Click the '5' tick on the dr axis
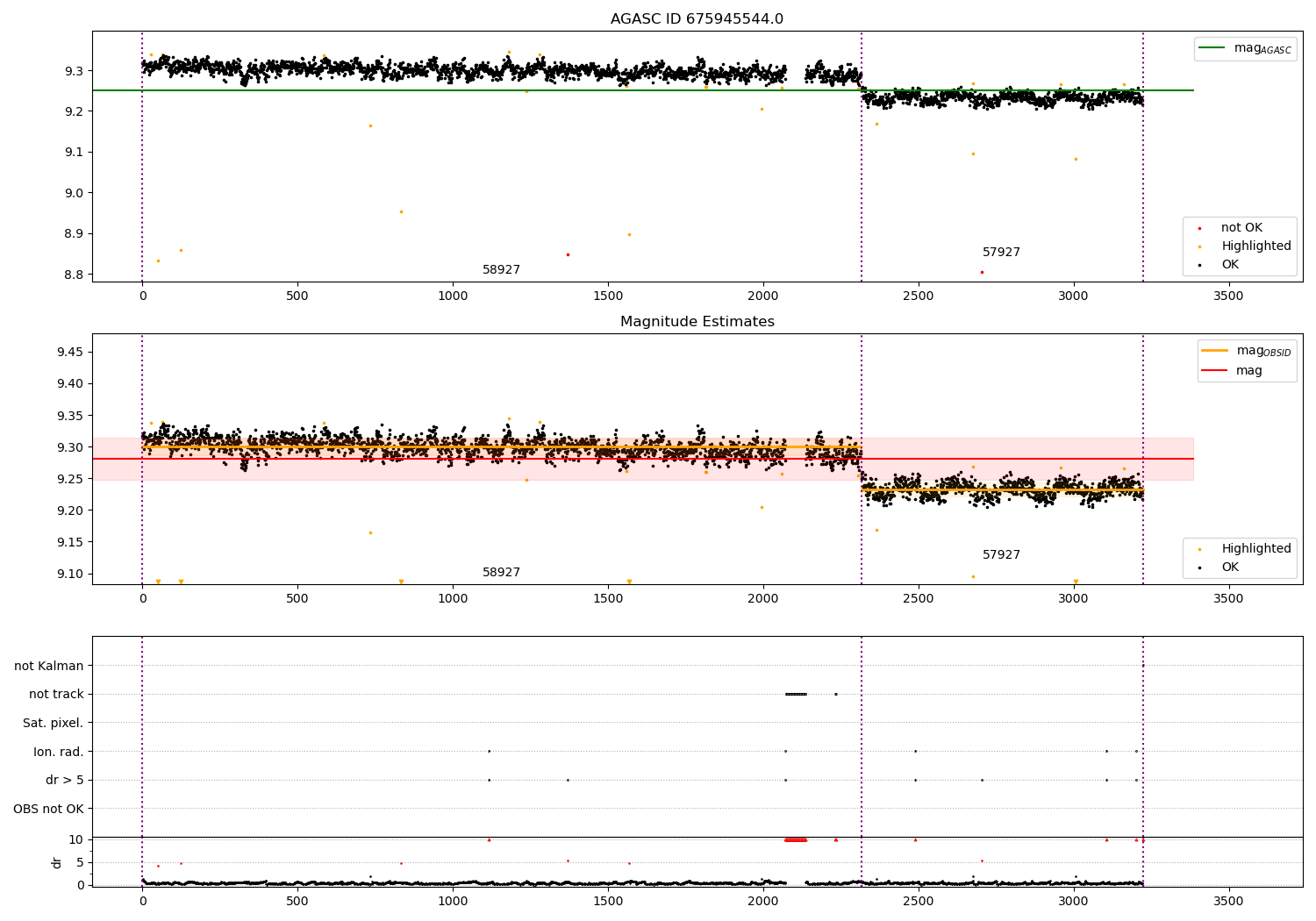The height and width of the screenshot is (921, 1316). coord(80,862)
